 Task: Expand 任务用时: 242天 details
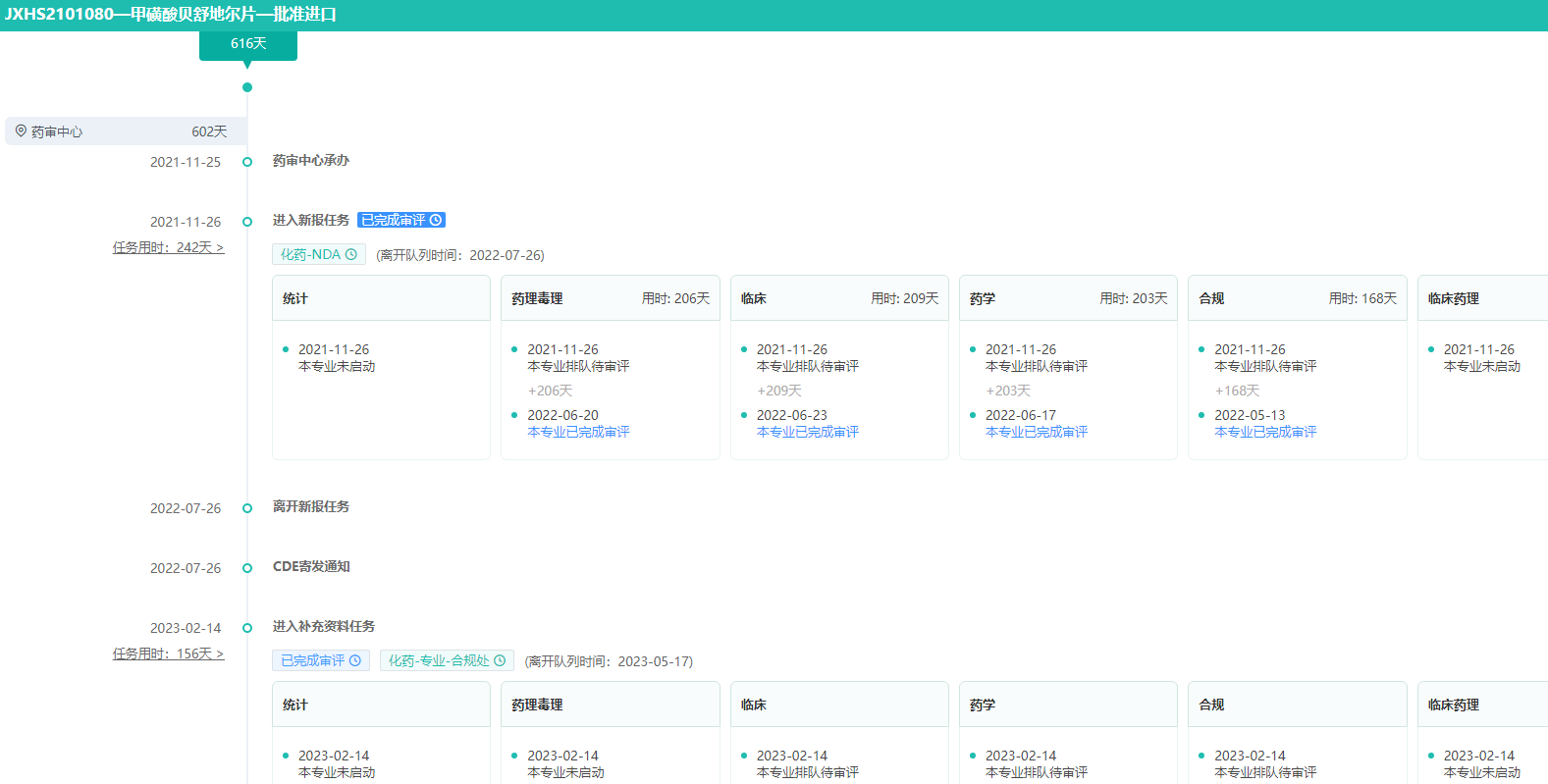168,247
